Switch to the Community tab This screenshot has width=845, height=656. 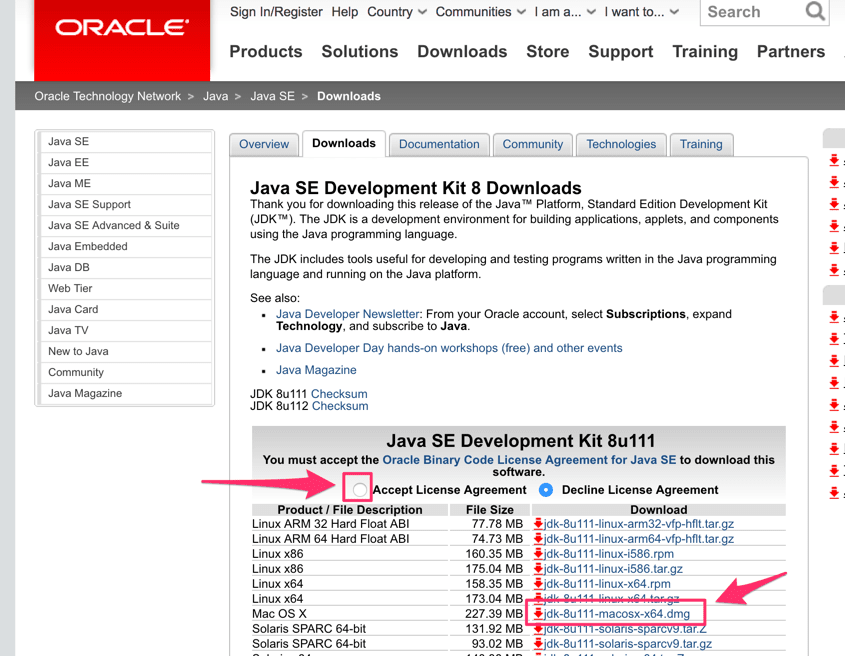[x=532, y=144]
